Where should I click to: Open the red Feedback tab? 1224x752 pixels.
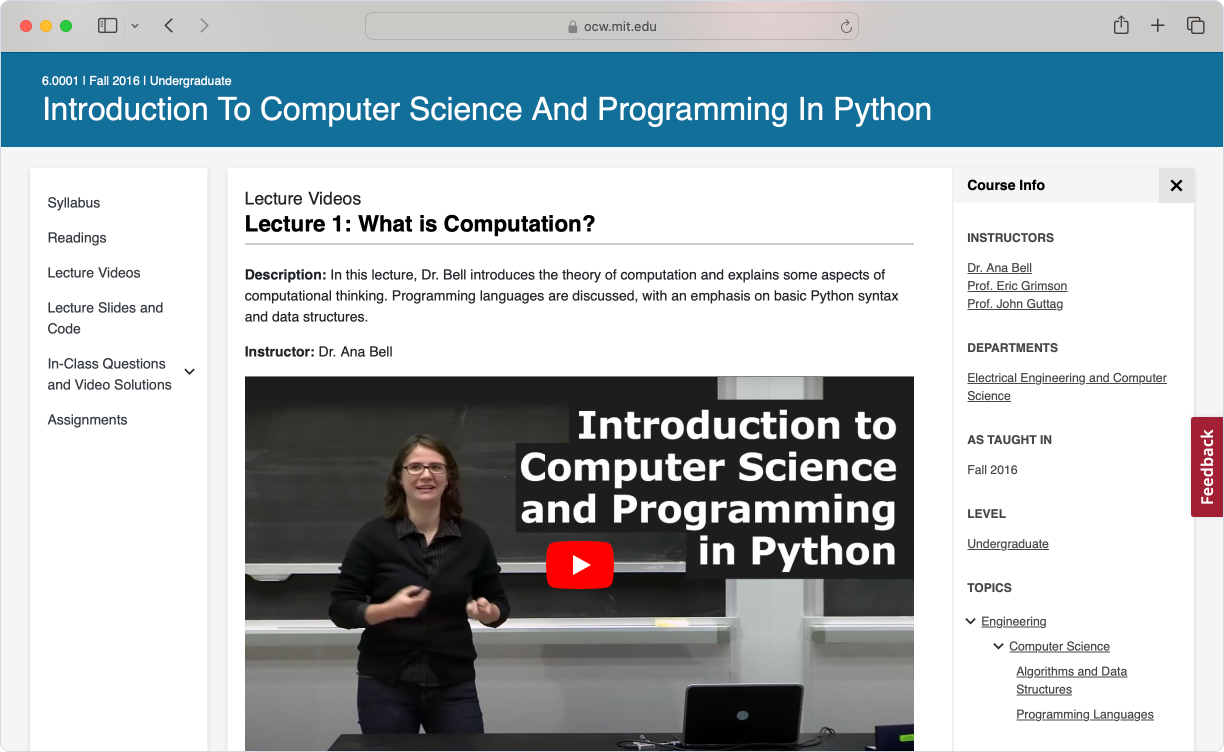(1207, 467)
